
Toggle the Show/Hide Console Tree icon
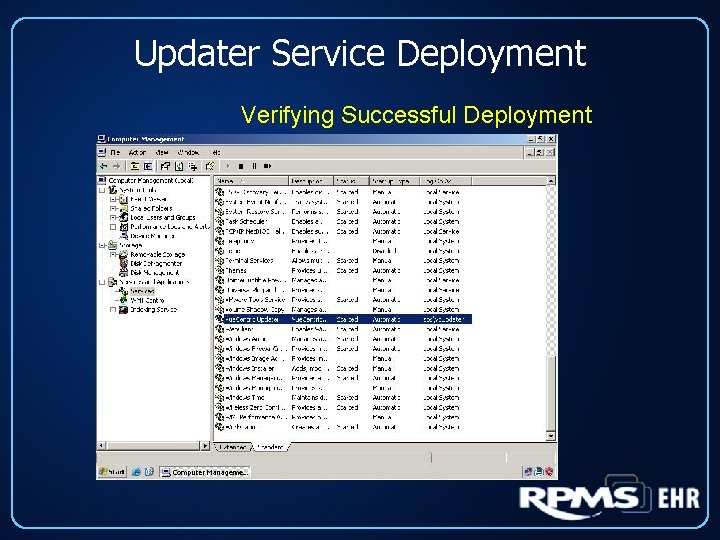click(148, 166)
